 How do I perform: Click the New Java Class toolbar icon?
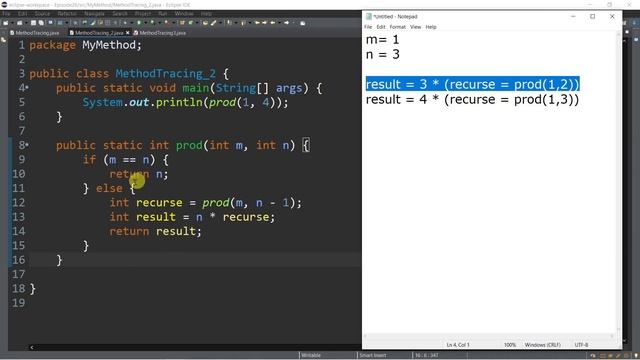click(191, 23)
